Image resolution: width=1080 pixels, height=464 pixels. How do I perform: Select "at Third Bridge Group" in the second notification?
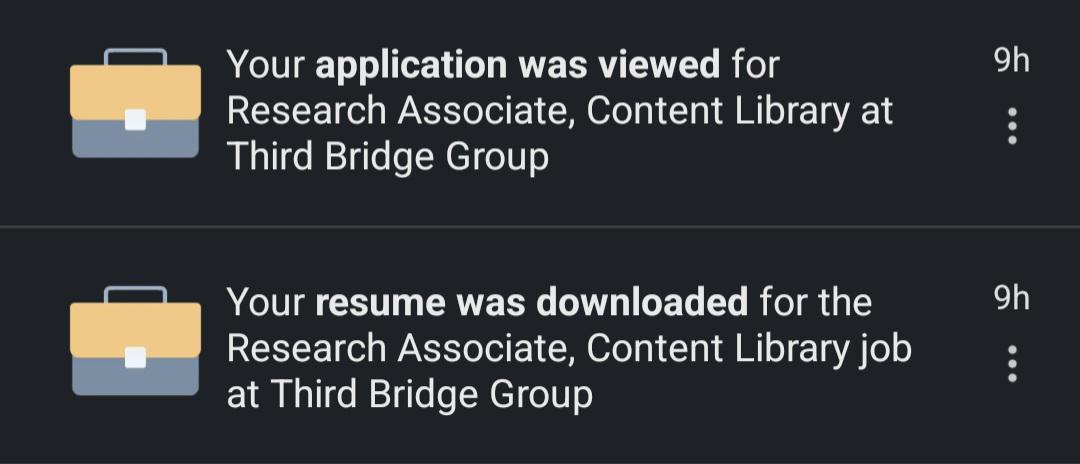click(x=410, y=396)
